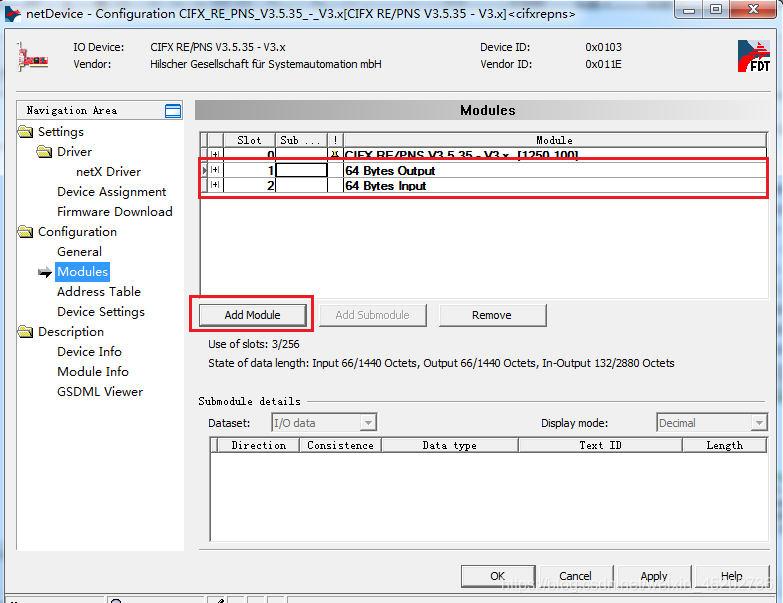783x603 pixels.
Task: Open Address Table page
Action: [x=99, y=292]
